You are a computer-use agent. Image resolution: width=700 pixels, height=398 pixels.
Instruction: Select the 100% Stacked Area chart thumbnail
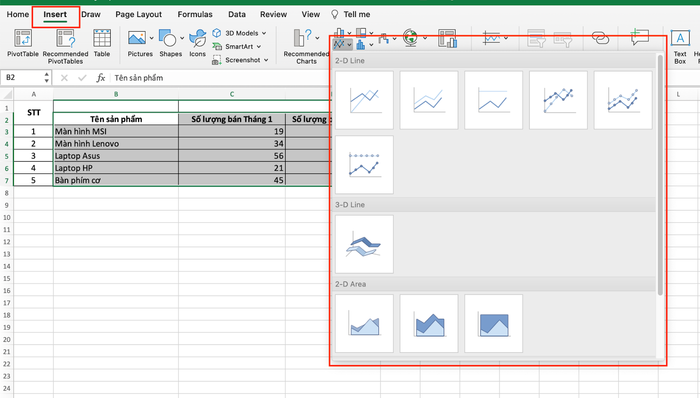(493, 323)
